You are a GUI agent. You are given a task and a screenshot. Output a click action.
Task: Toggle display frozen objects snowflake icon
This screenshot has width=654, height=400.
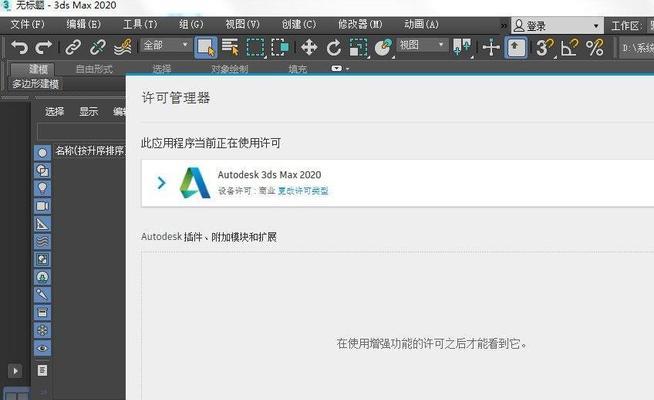pyautogui.click(x=42, y=330)
